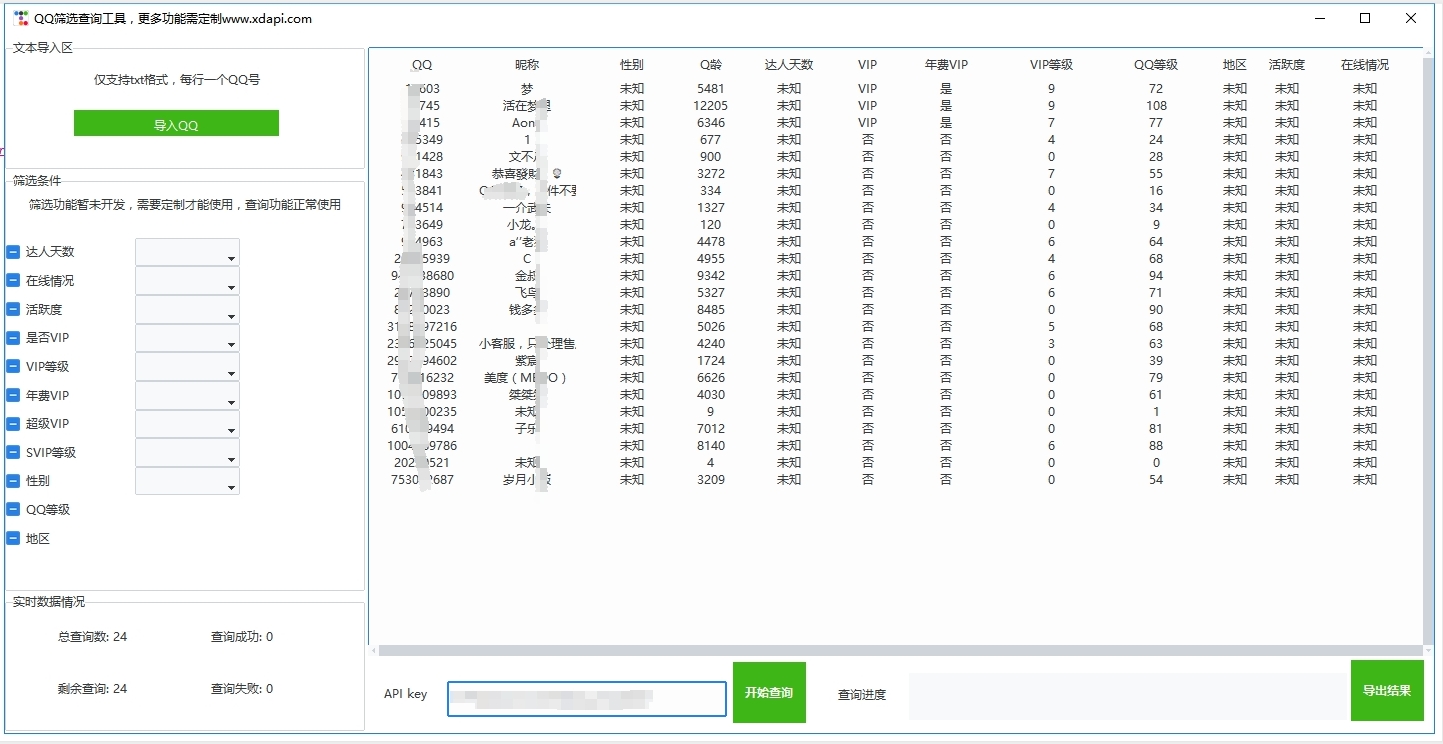Click the 地区 column header
The image size is (1443, 744).
point(1235,64)
